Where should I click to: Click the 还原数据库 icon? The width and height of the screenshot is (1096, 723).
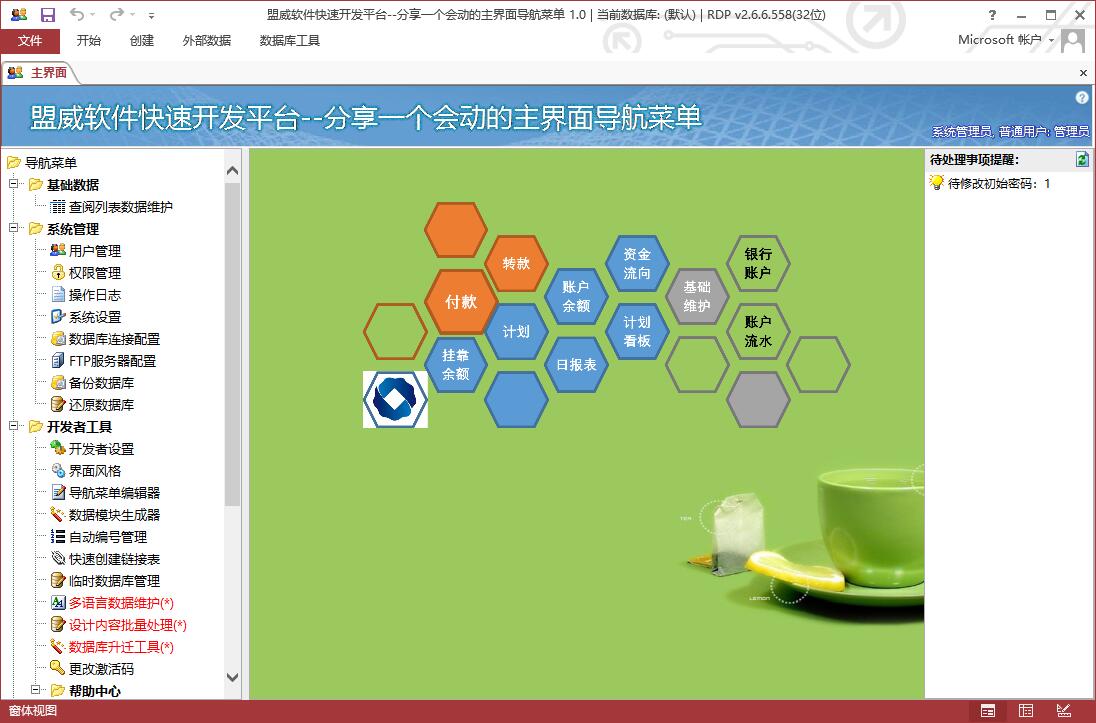[58, 404]
